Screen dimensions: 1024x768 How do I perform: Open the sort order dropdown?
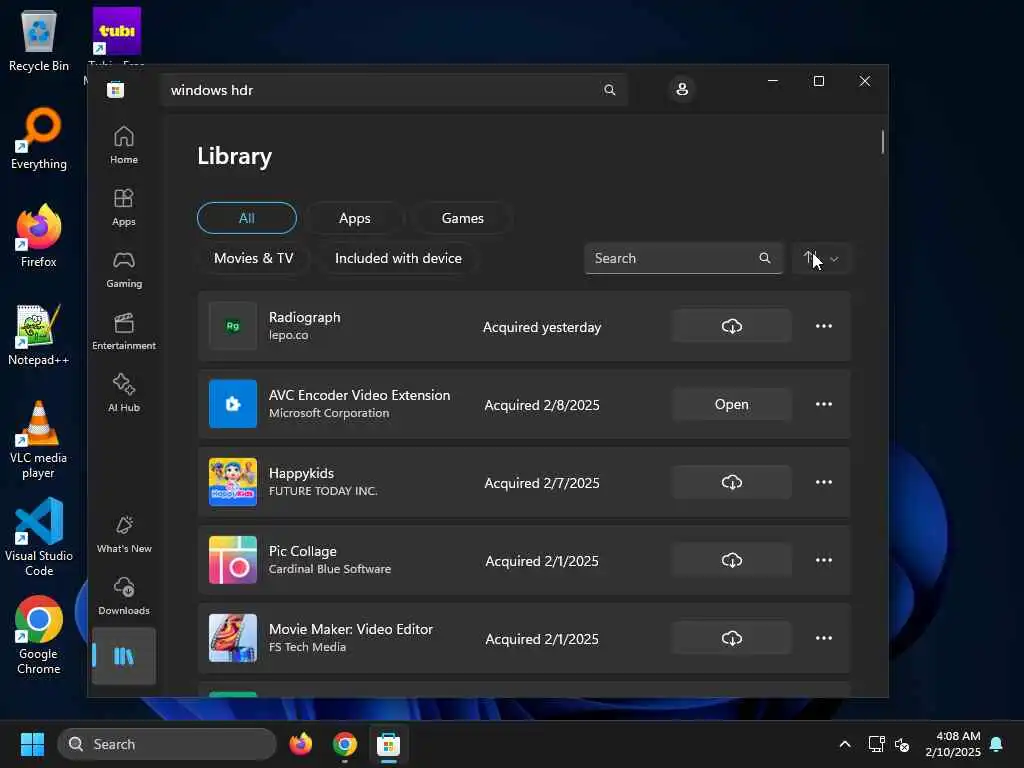[821, 259]
